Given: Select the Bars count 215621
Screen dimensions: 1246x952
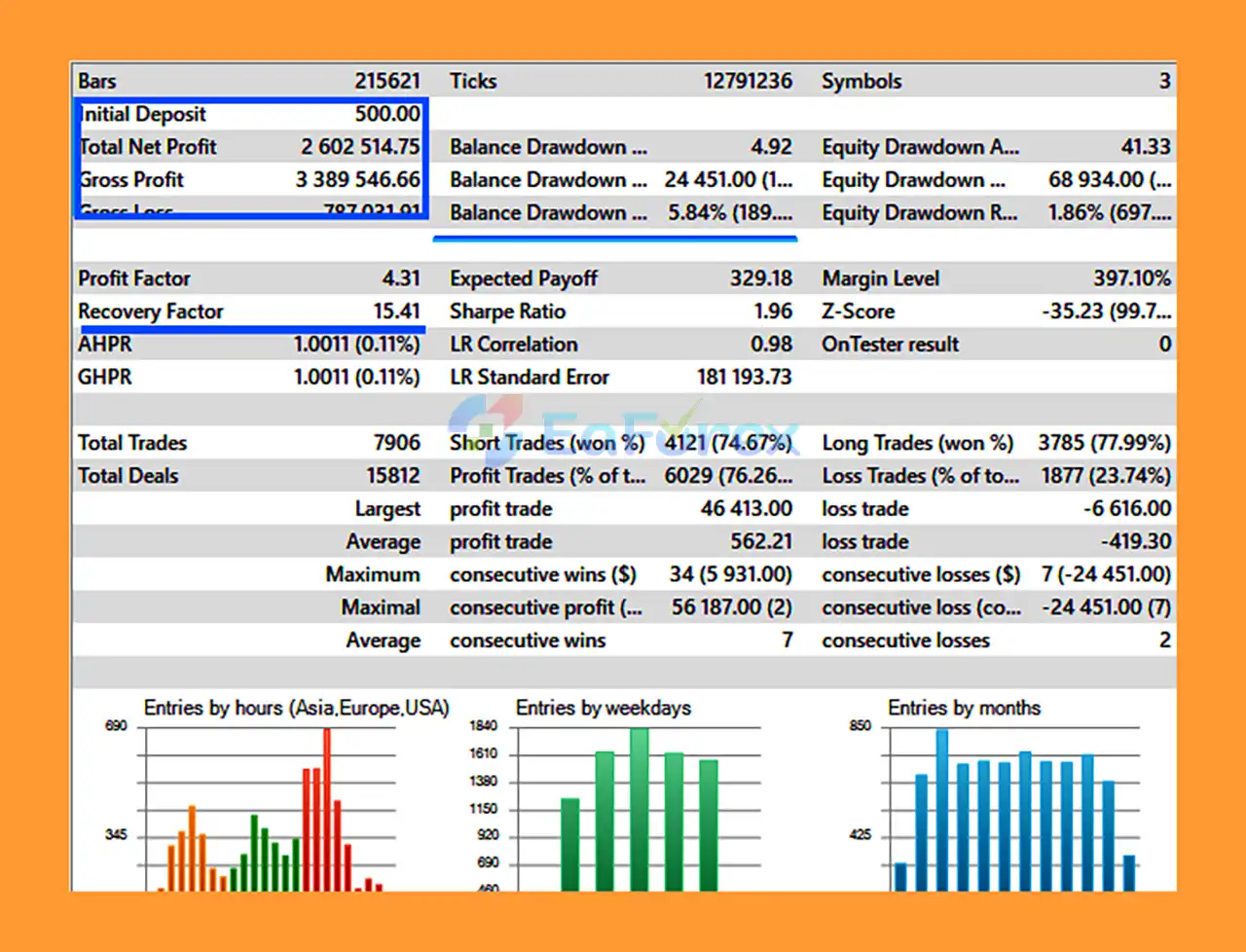Looking at the screenshot, I should pyautogui.click(x=386, y=81).
